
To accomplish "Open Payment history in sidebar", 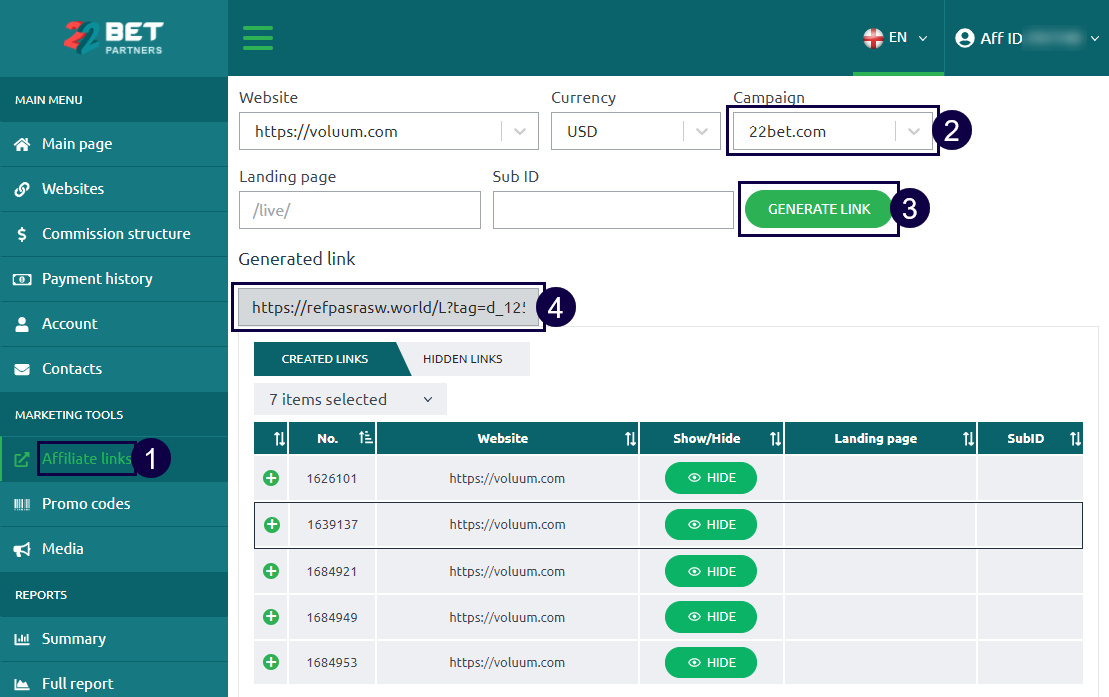I will pyautogui.click(x=97, y=279).
